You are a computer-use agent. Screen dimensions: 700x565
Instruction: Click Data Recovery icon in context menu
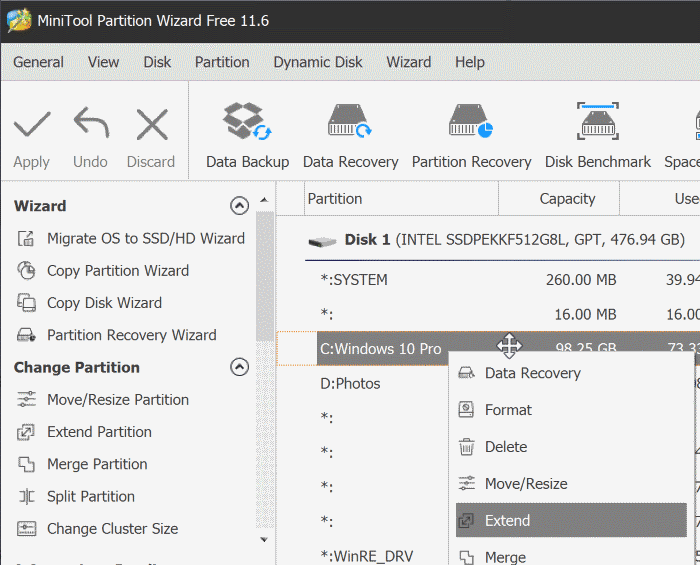click(466, 373)
